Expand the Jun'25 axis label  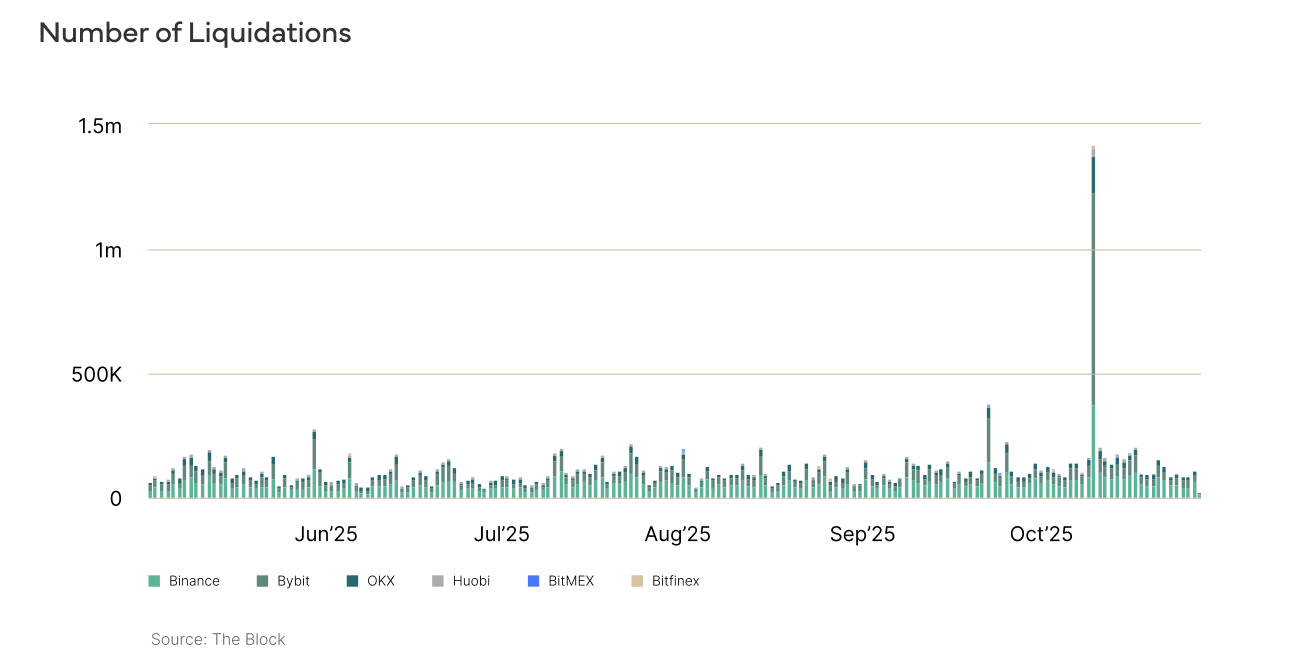(326, 534)
